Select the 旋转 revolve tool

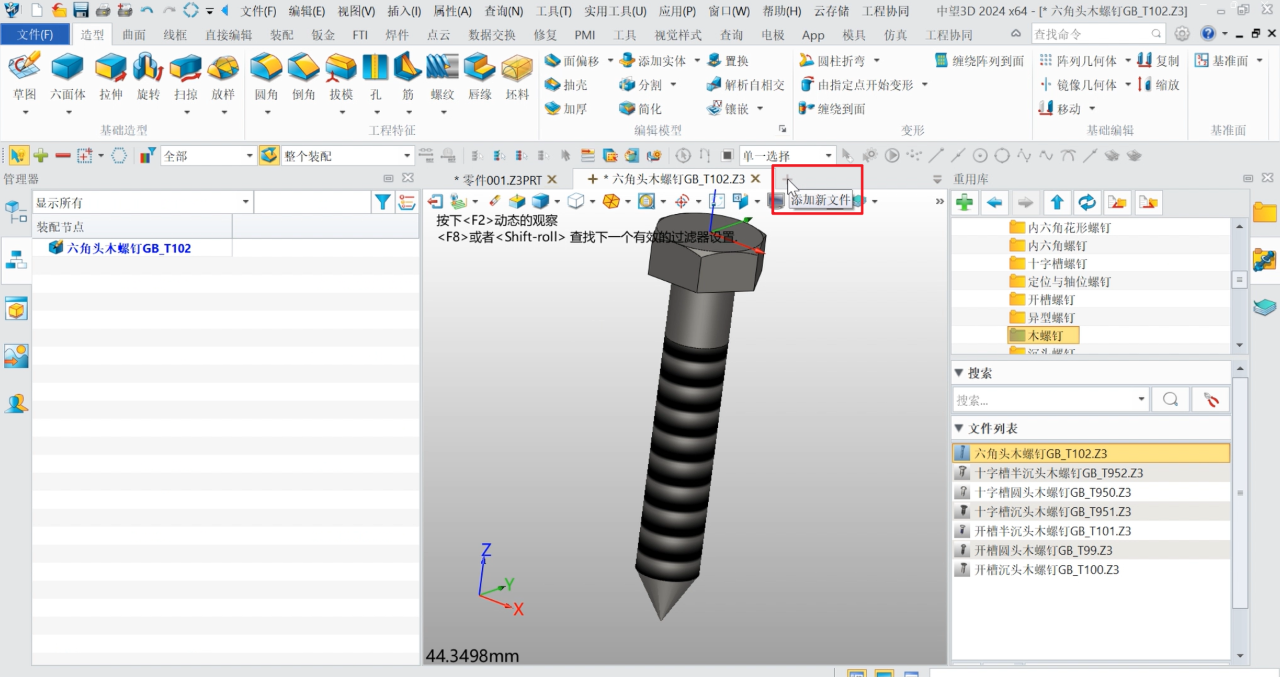click(148, 77)
